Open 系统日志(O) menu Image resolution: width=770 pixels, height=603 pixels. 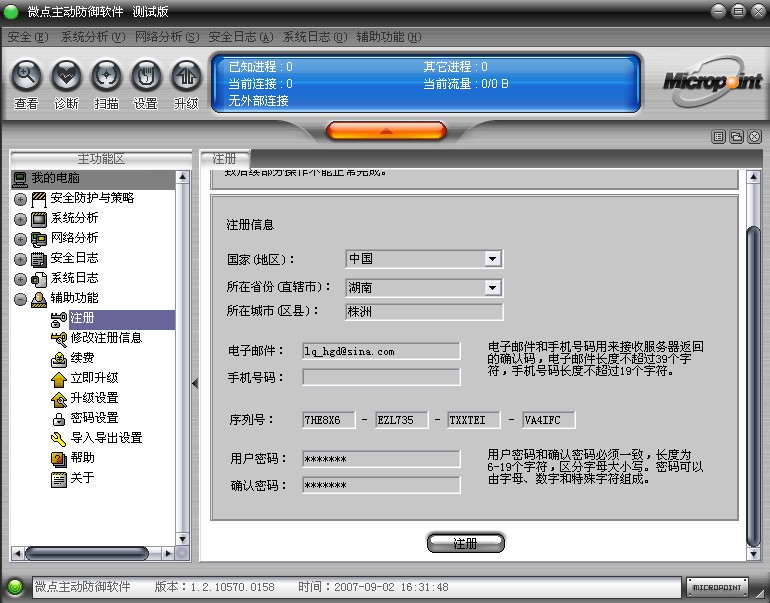(315, 37)
